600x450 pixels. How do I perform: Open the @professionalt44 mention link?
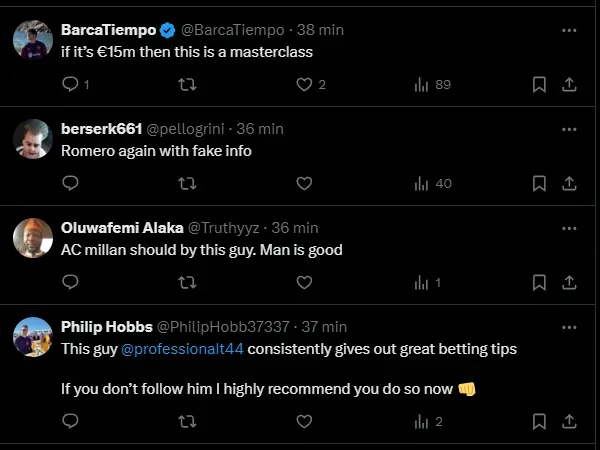[x=182, y=349]
